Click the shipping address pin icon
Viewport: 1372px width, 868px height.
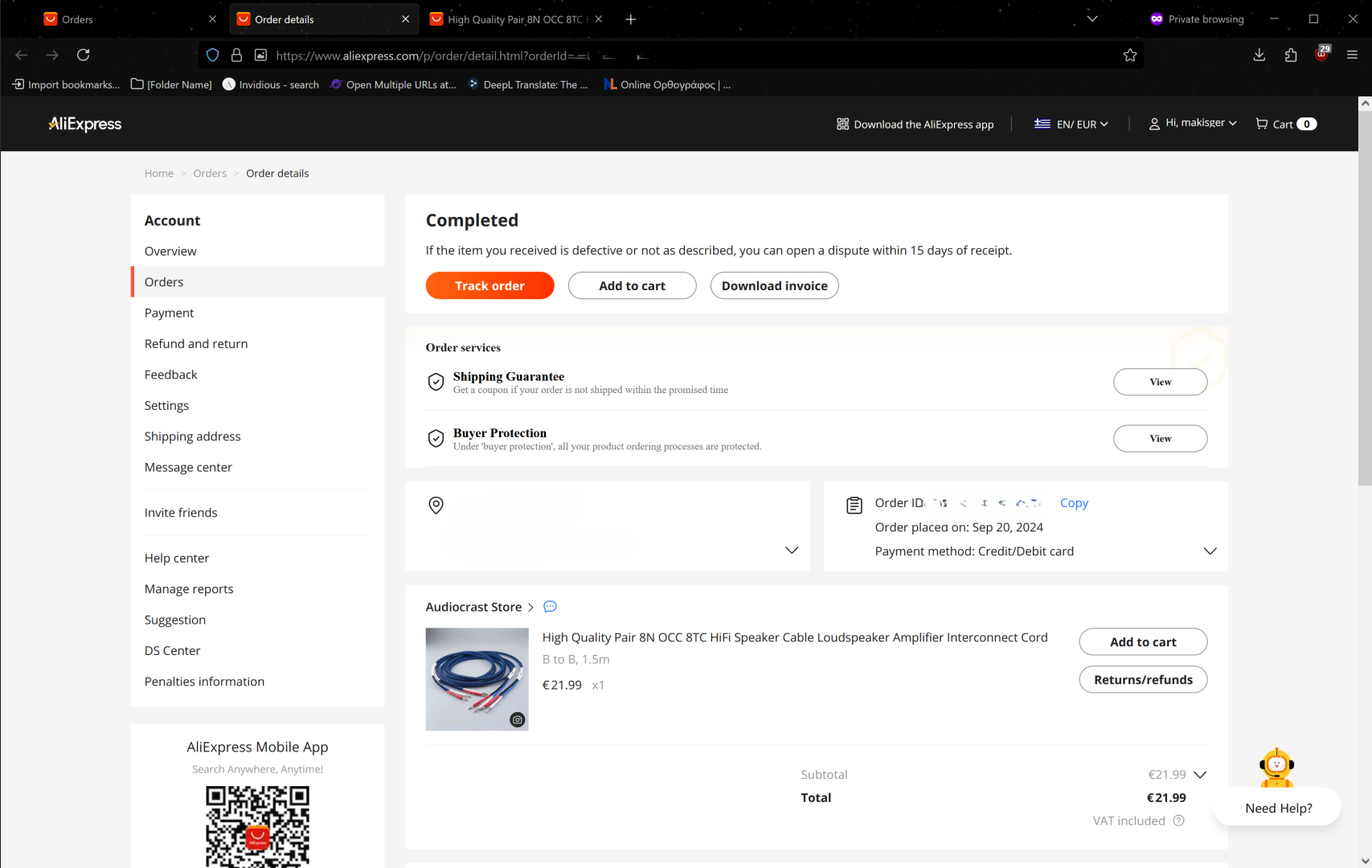(x=436, y=505)
